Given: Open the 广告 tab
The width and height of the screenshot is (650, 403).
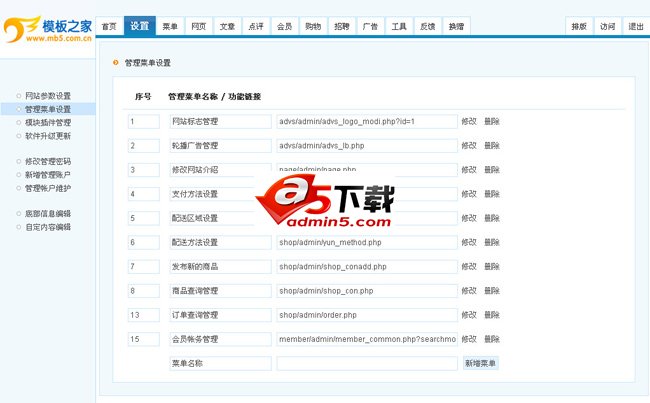Looking at the screenshot, I should point(370,27).
